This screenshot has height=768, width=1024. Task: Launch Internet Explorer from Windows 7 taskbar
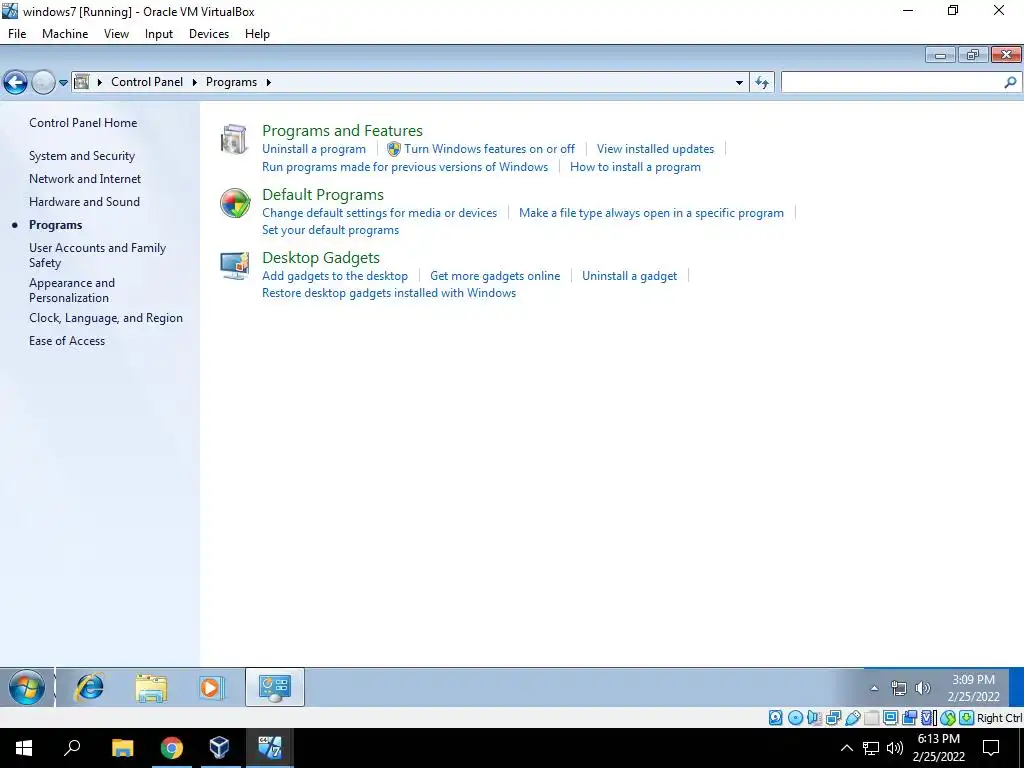coord(89,687)
